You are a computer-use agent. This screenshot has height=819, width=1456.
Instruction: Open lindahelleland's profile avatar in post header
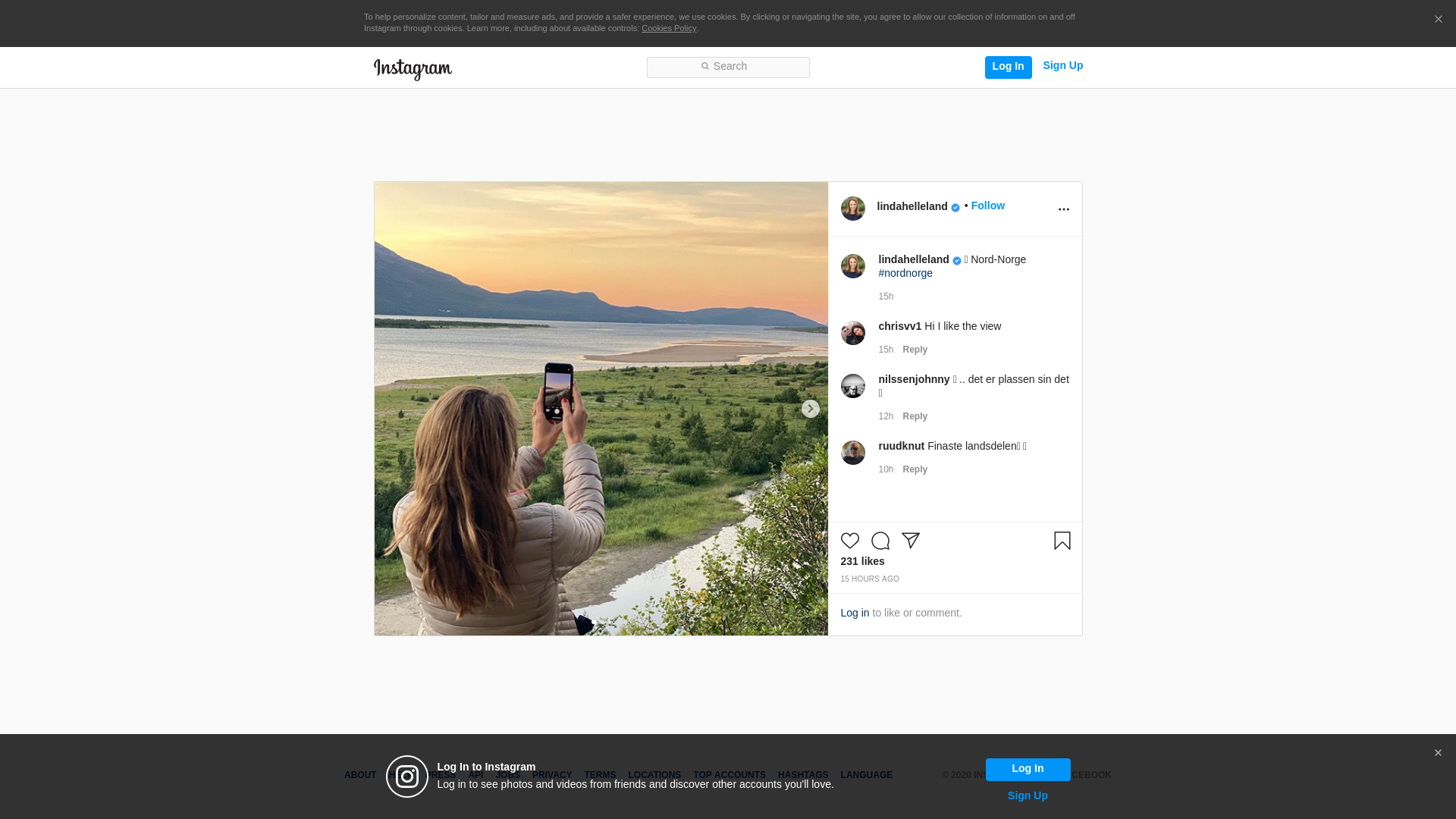pos(852,209)
